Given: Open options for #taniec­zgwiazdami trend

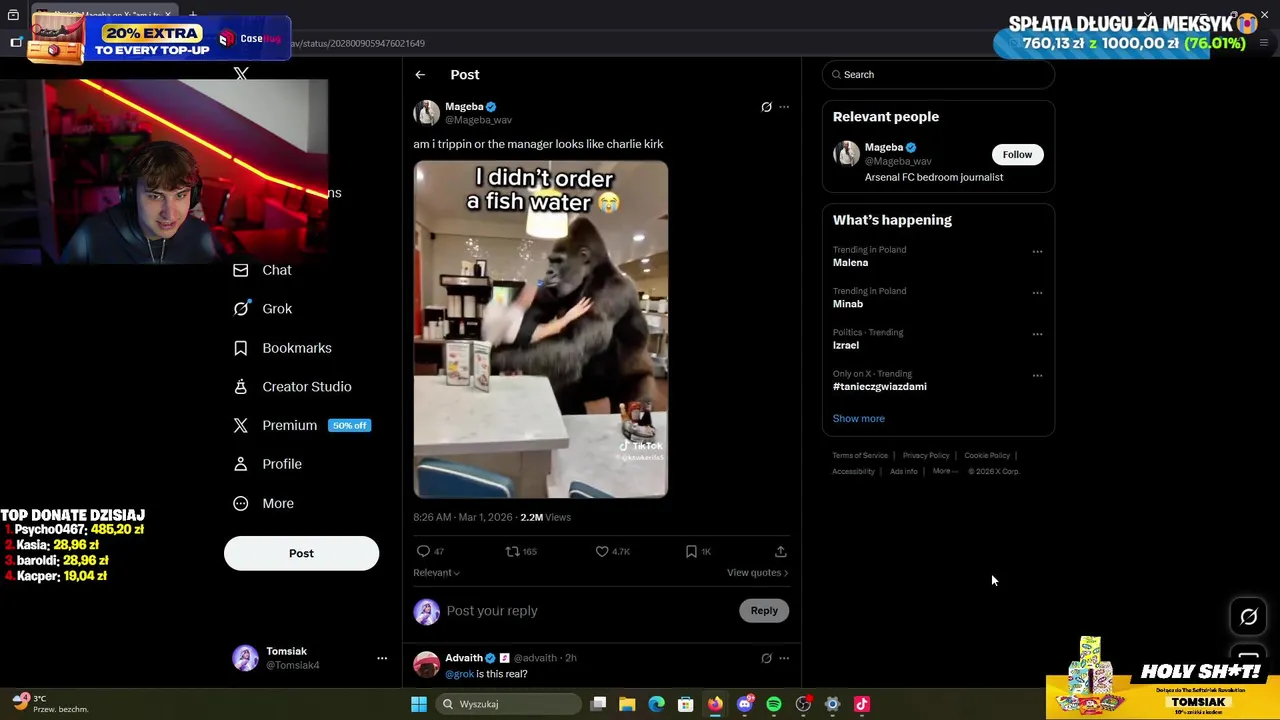Looking at the screenshot, I should (1037, 376).
